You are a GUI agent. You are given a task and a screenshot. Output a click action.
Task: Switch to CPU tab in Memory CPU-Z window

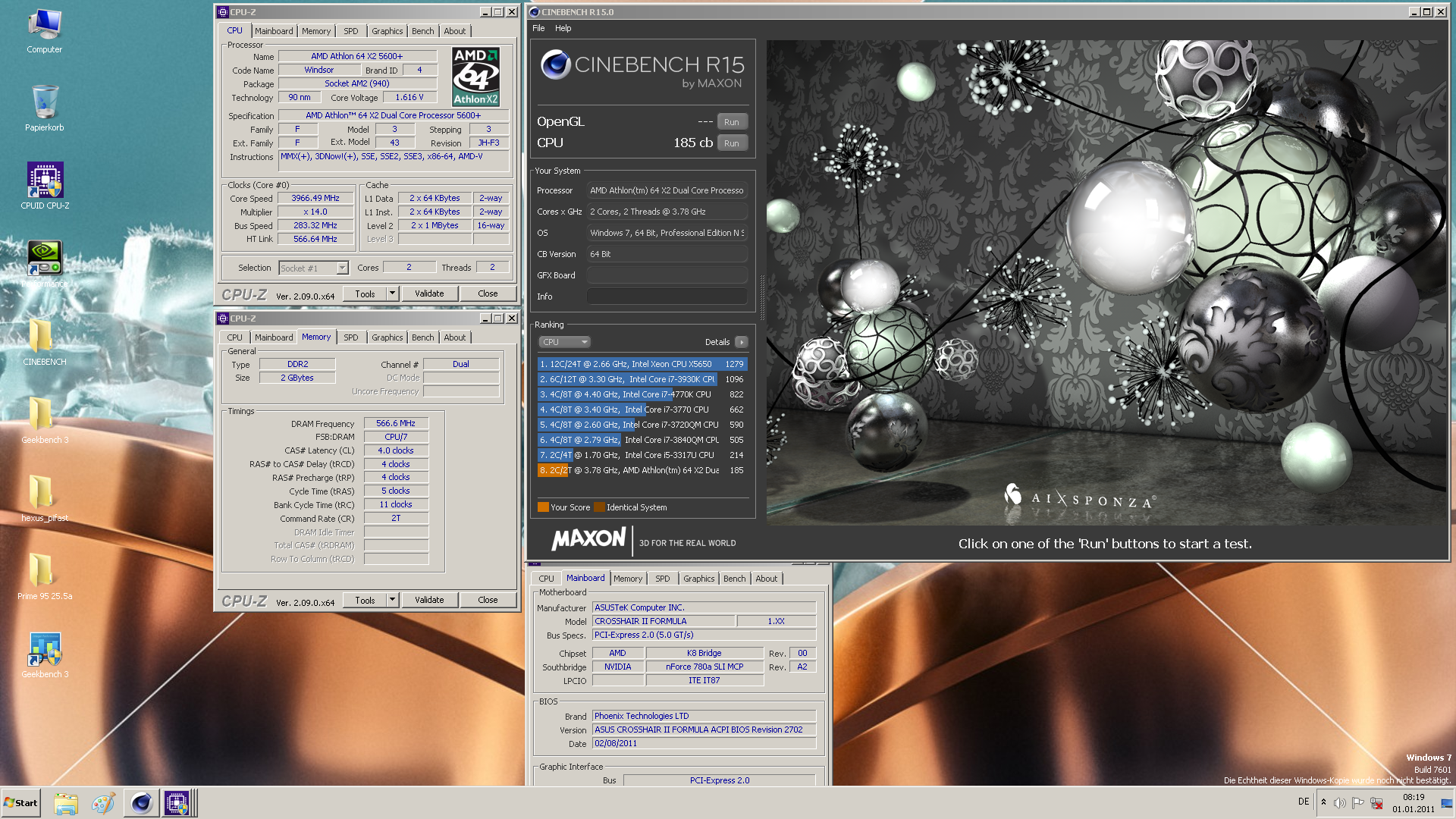click(x=235, y=337)
